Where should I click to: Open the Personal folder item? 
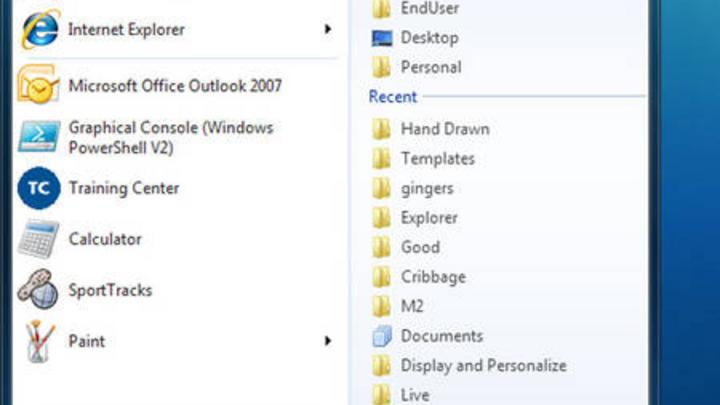click(430, 67)
